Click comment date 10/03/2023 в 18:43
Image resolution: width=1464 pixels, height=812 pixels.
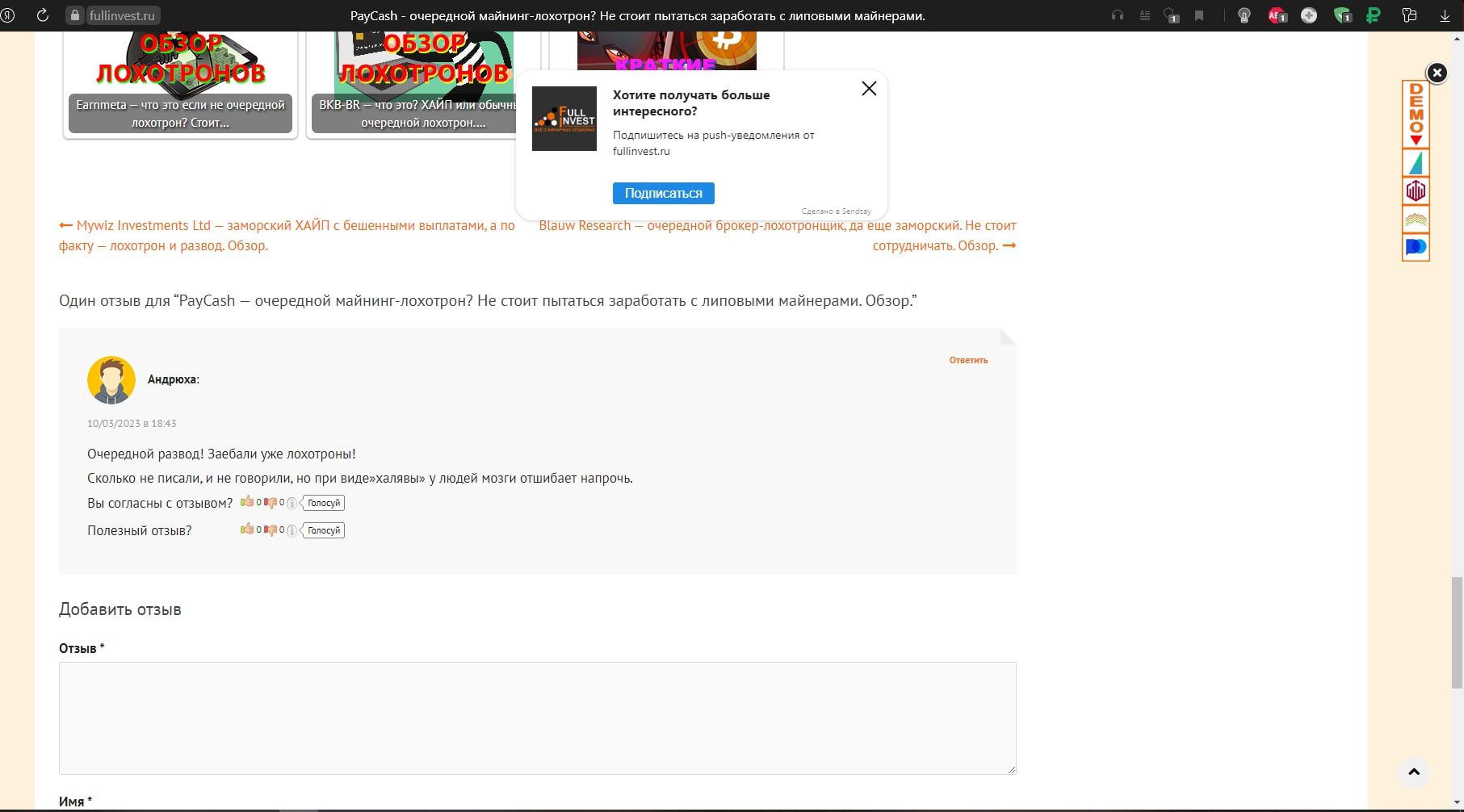(x=132, y=423)
